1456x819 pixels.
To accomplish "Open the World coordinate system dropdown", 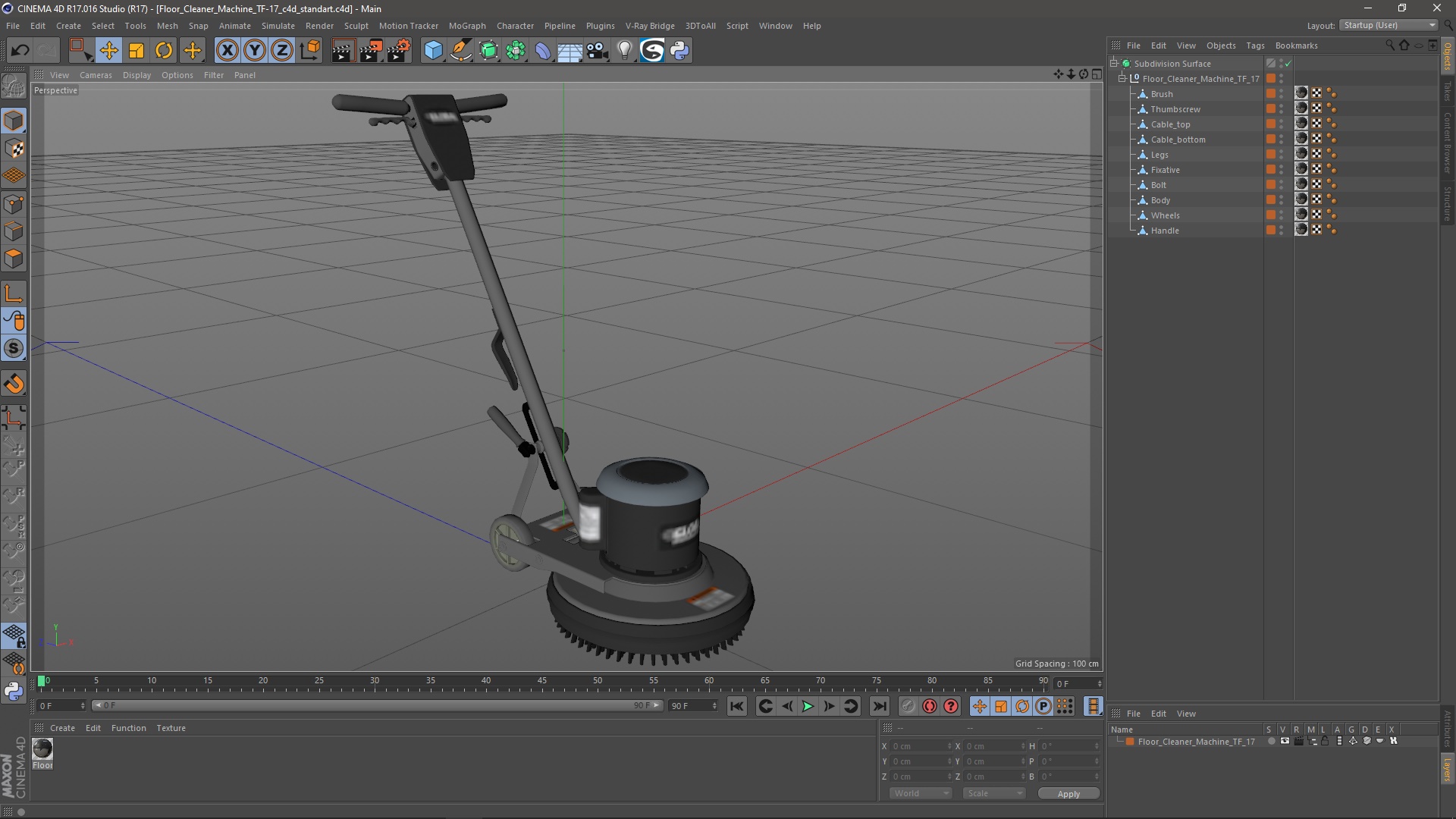I will [x=921, y=793].
